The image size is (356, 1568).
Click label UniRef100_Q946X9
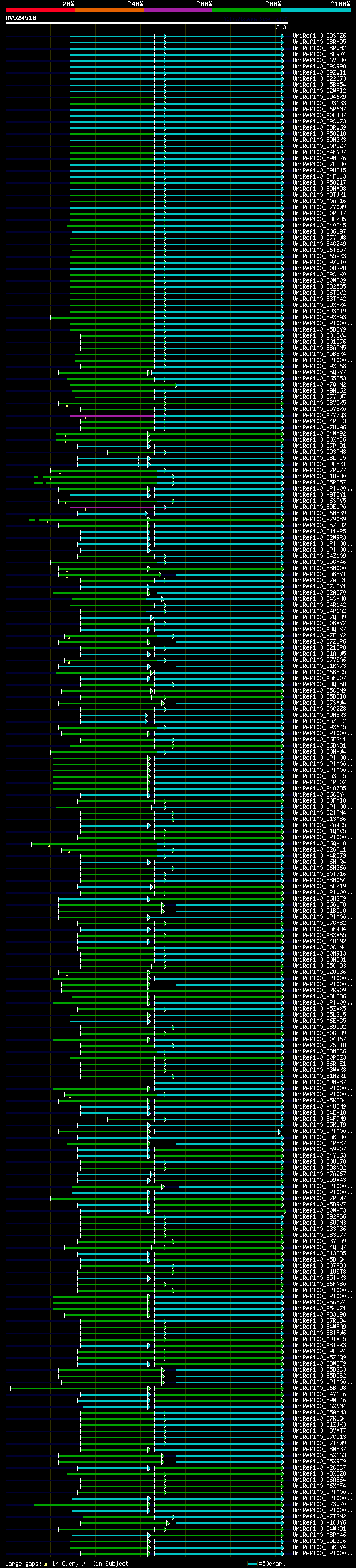coord(319,97)
